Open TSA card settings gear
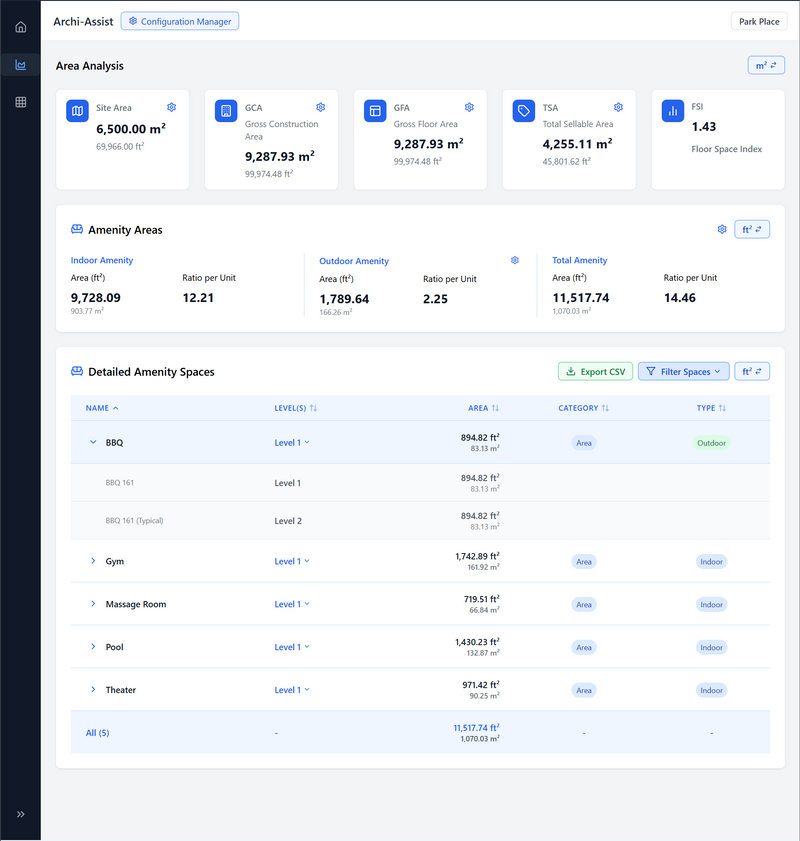Screen dimensions: 800x841 [x=618, y=107]
